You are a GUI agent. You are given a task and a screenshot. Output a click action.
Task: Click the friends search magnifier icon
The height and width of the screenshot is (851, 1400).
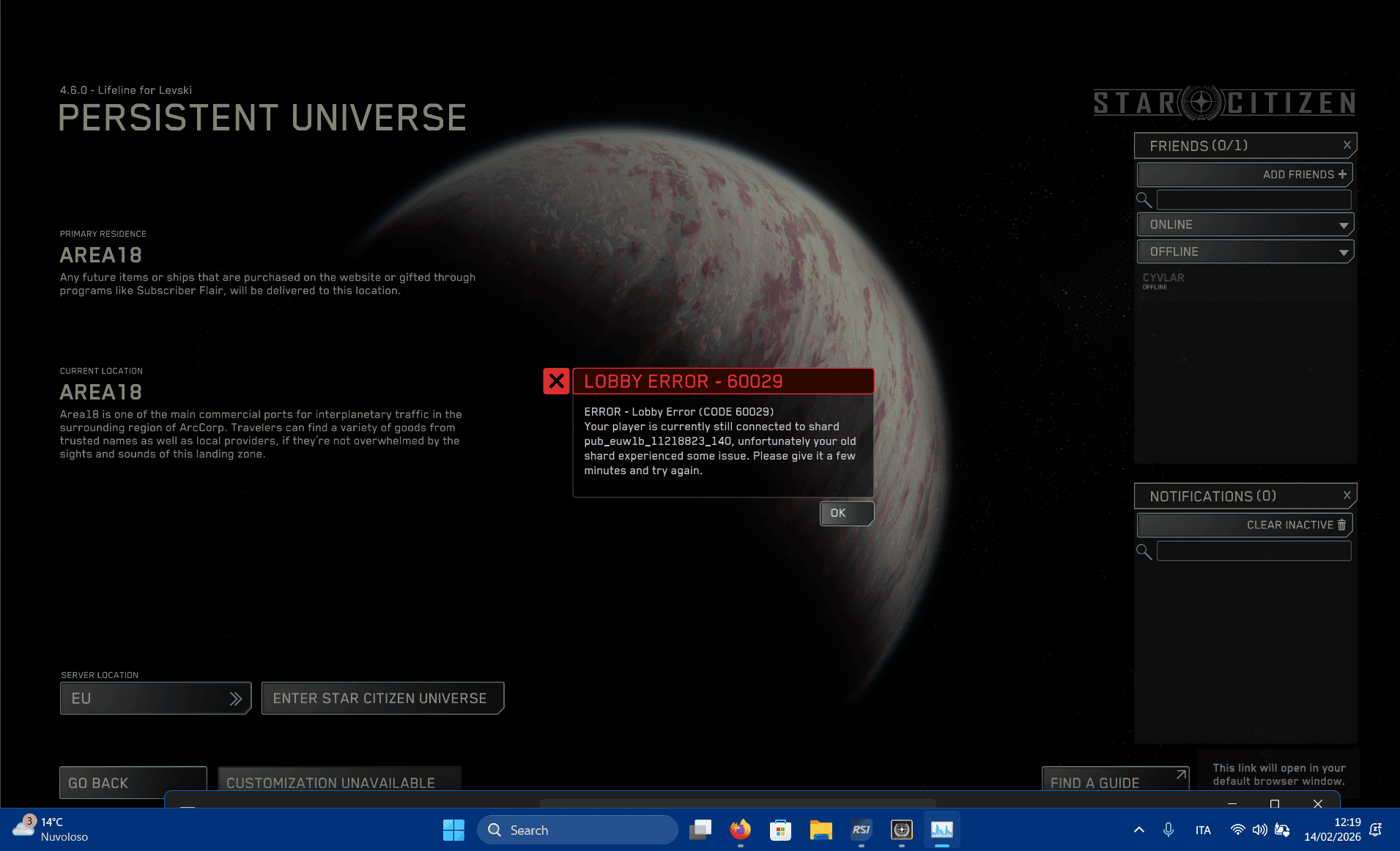click(1144, 199)
